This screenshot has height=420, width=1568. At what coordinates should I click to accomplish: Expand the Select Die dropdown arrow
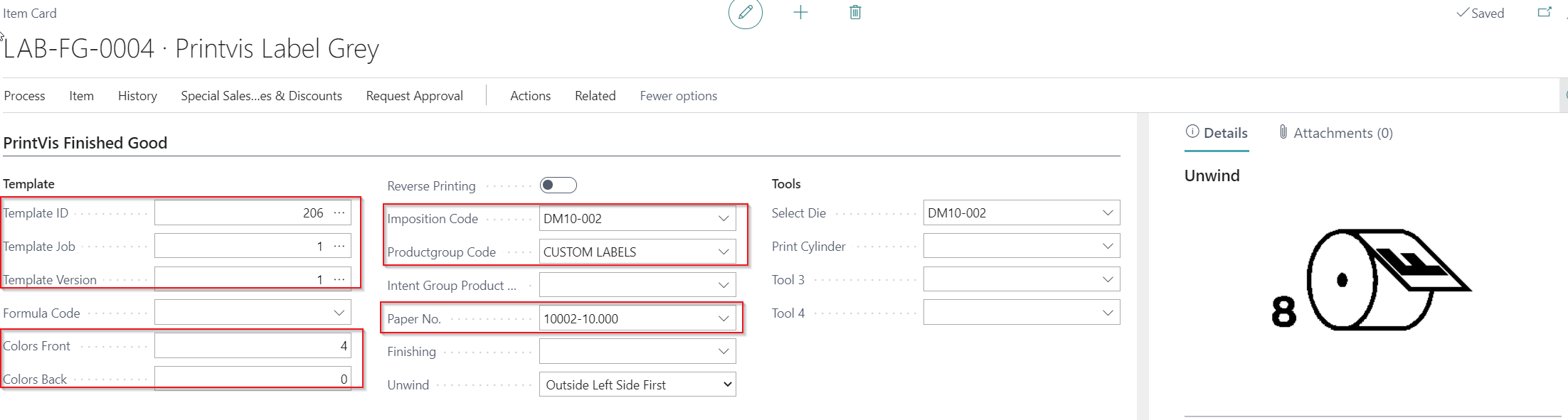coord(1108,212)
